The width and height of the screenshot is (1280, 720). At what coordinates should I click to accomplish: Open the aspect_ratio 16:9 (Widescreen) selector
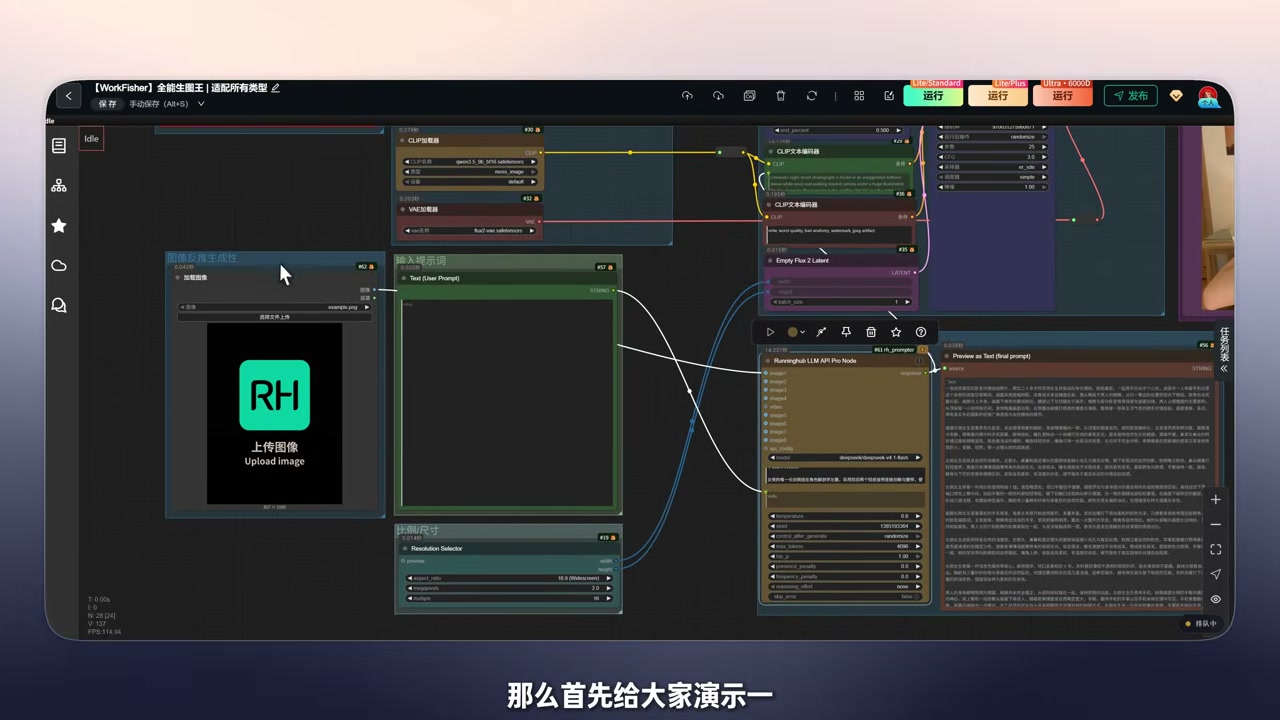point(509,578)
